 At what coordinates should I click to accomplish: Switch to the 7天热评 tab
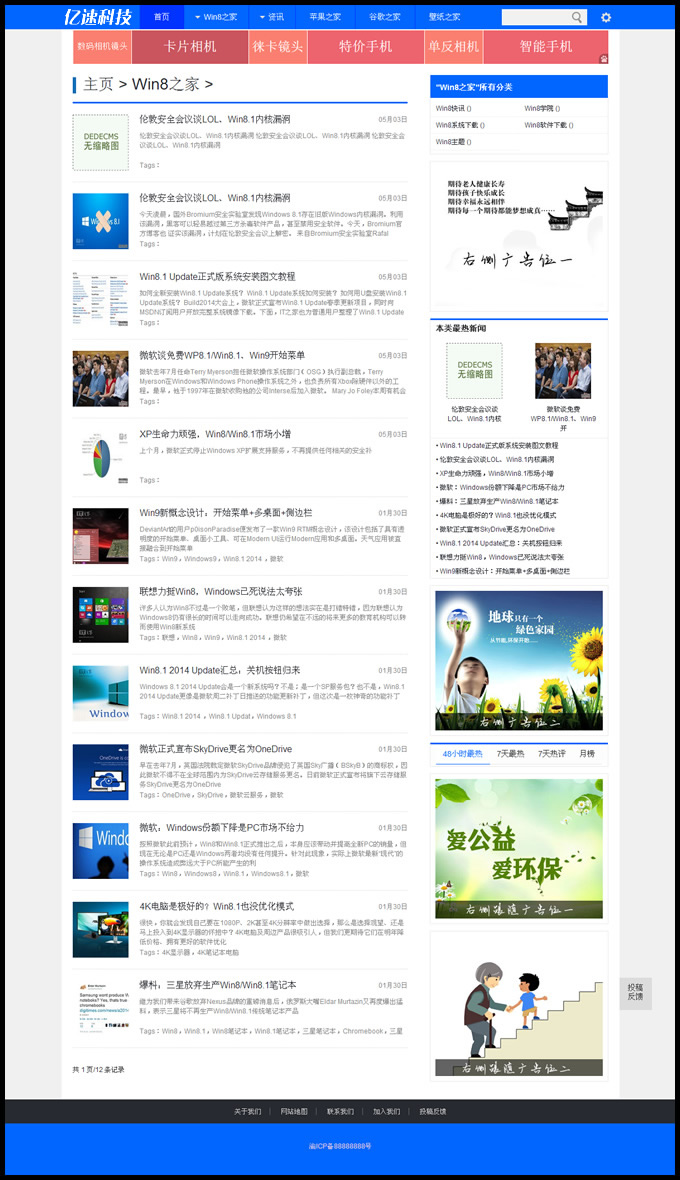click(551, 753)
